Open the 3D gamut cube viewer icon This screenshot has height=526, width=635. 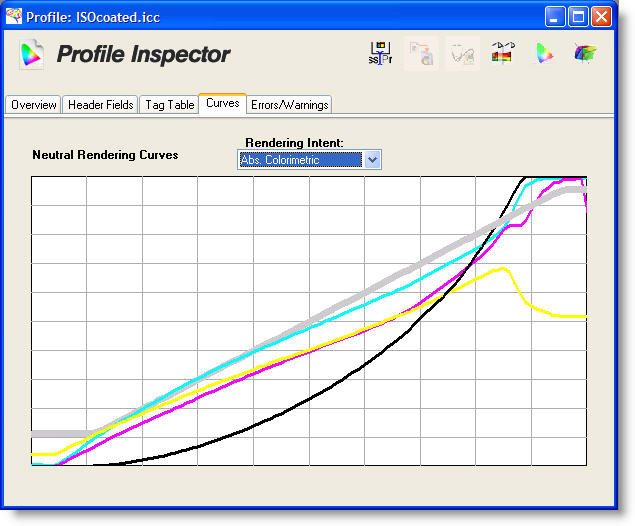585,54
